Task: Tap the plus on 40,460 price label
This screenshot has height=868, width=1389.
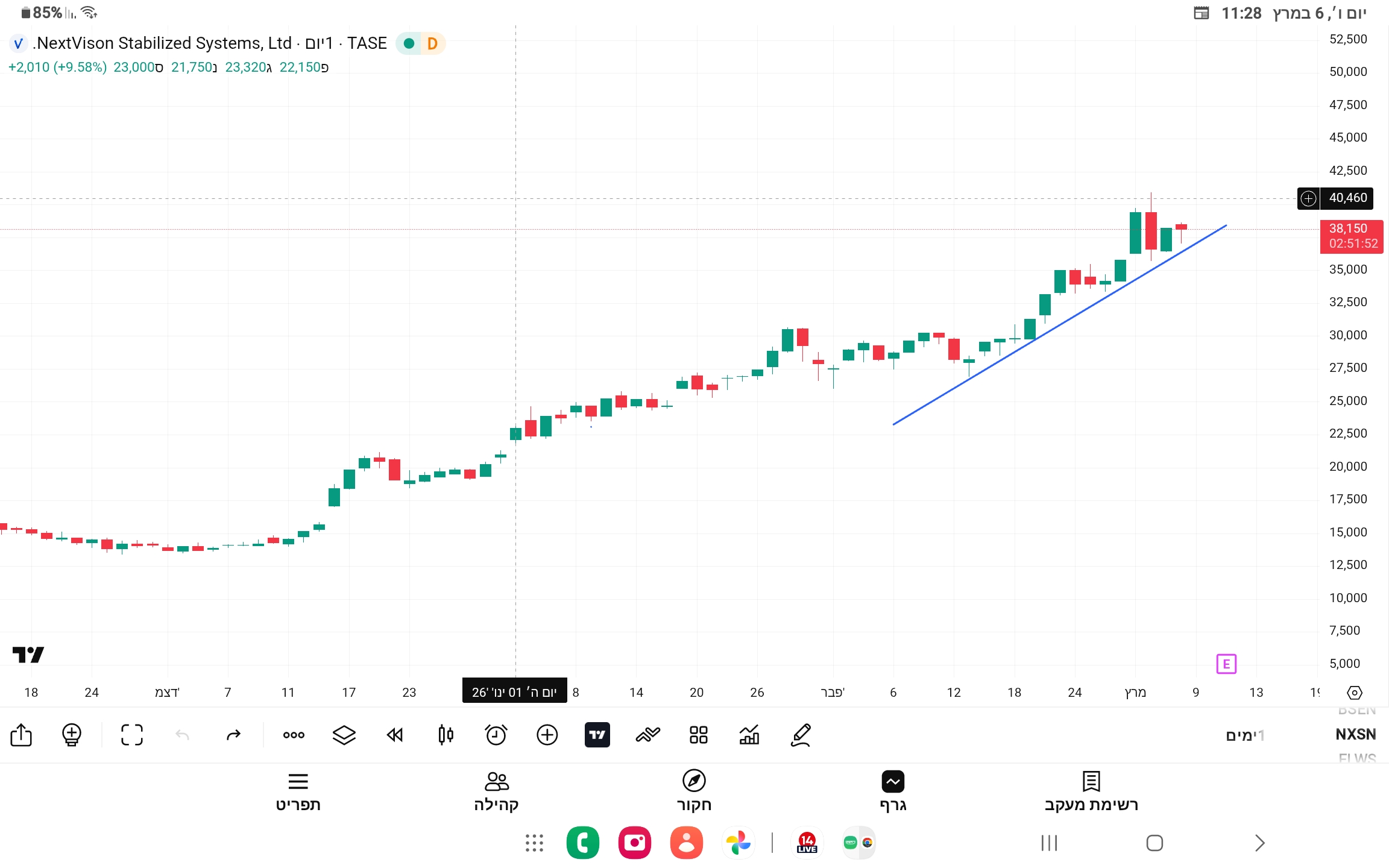Action: click(x=1308, y=198)
